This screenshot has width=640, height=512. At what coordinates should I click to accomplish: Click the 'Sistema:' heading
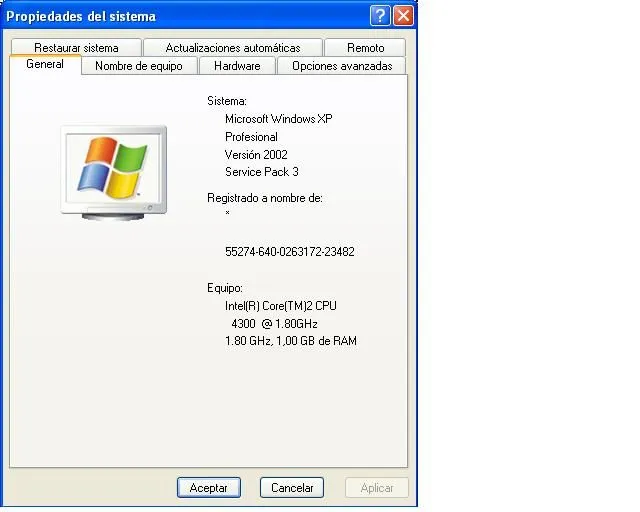pos(227,101)
